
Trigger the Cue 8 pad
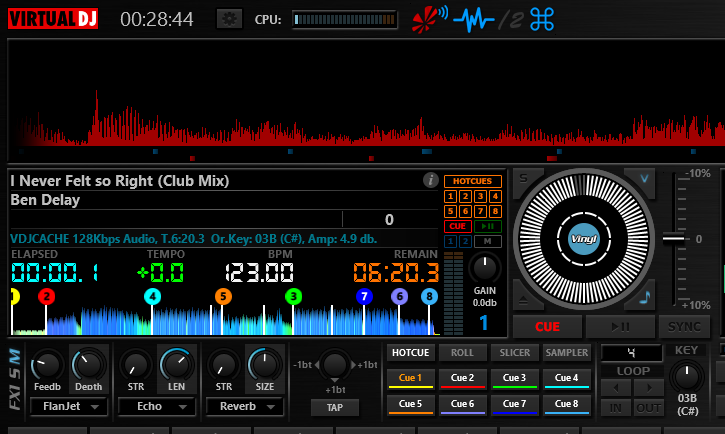(x=567, y=404)
